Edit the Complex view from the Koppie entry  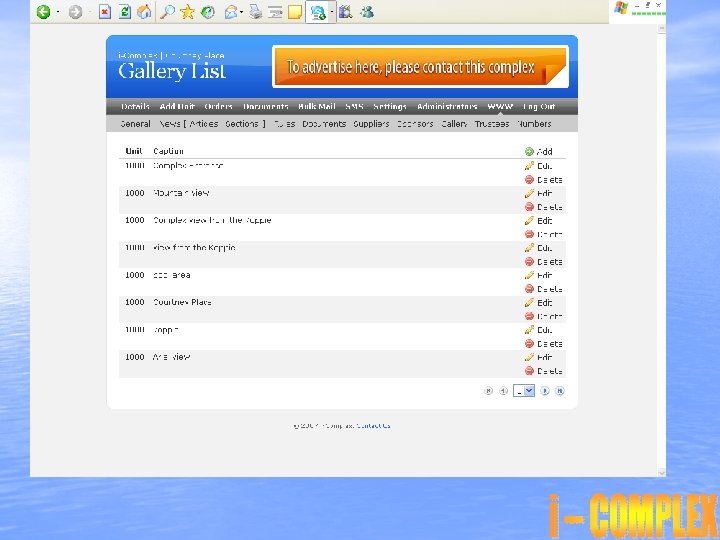pos(539,220)
